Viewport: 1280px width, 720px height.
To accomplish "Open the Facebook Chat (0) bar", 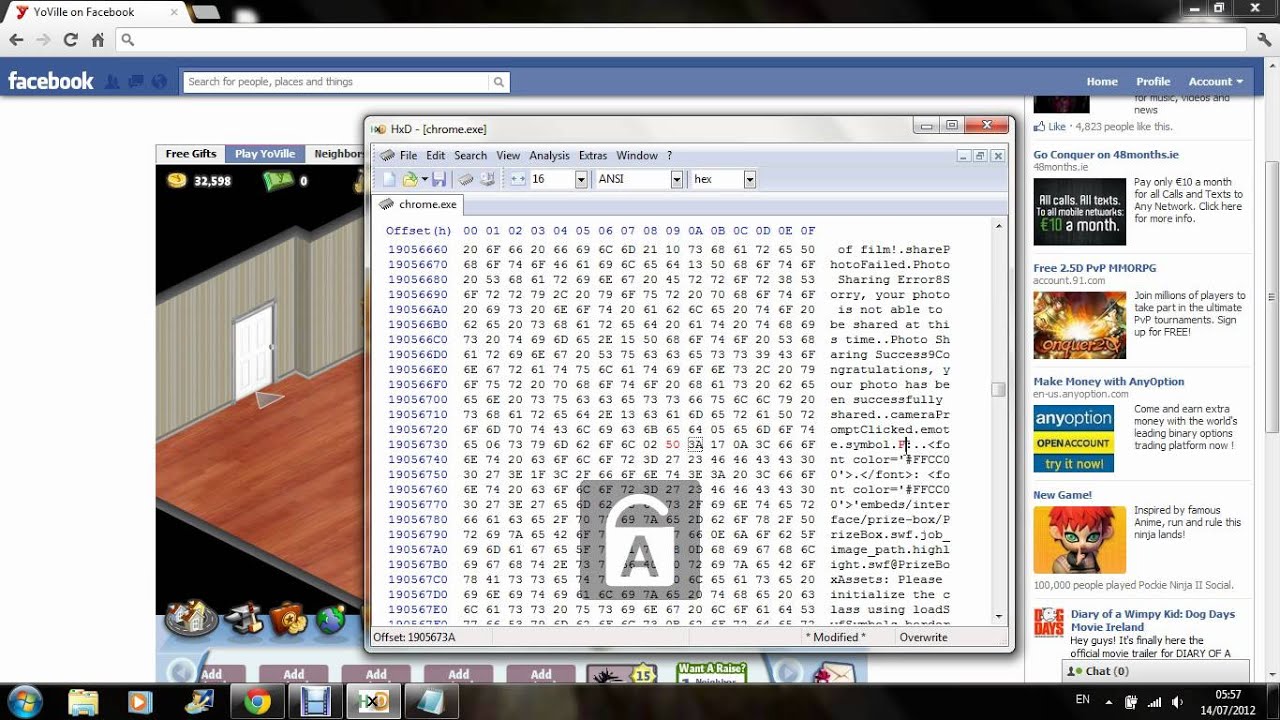I will pos(1156,671).
